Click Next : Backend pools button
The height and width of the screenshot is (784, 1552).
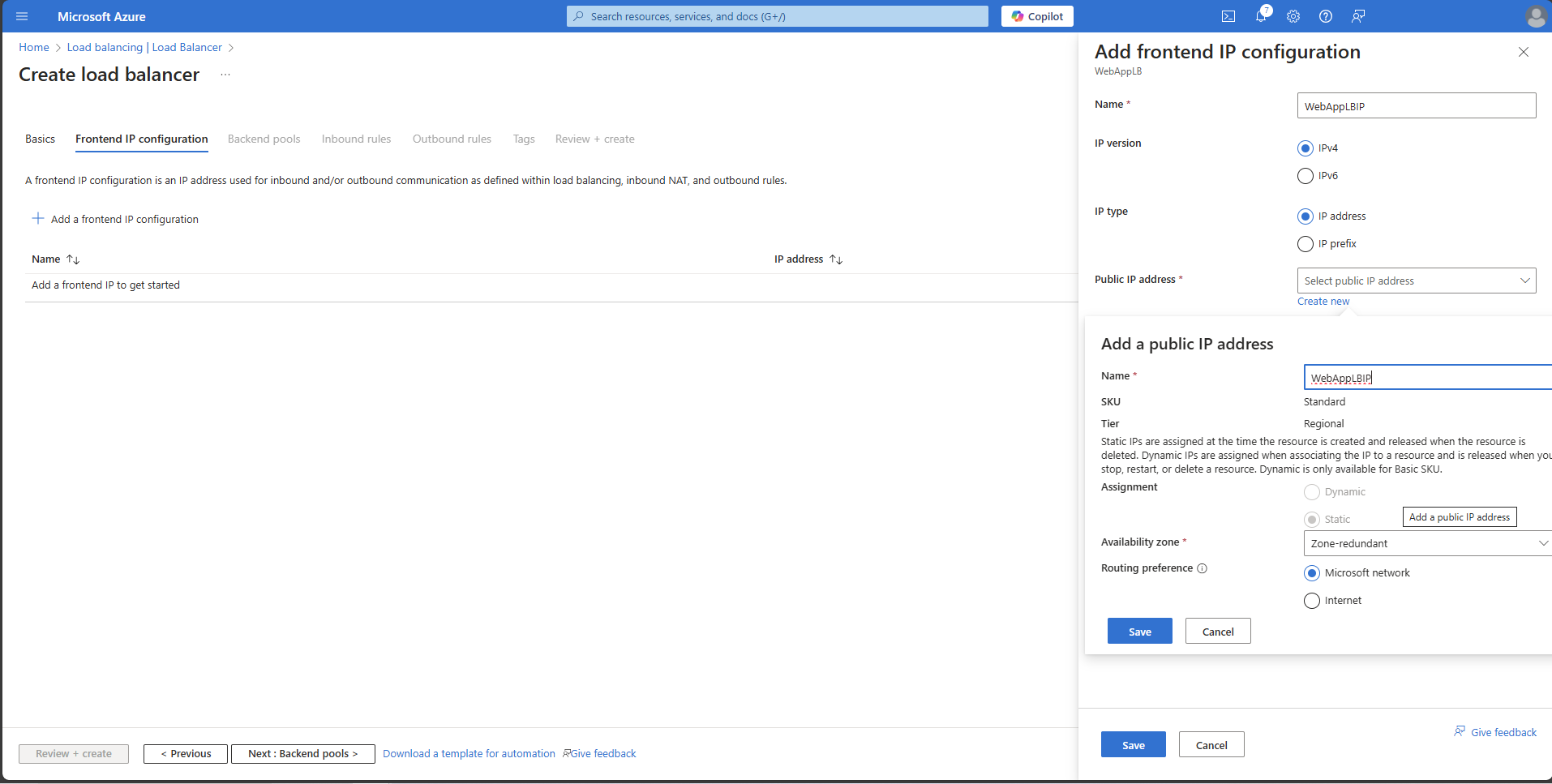pos(303,754)
